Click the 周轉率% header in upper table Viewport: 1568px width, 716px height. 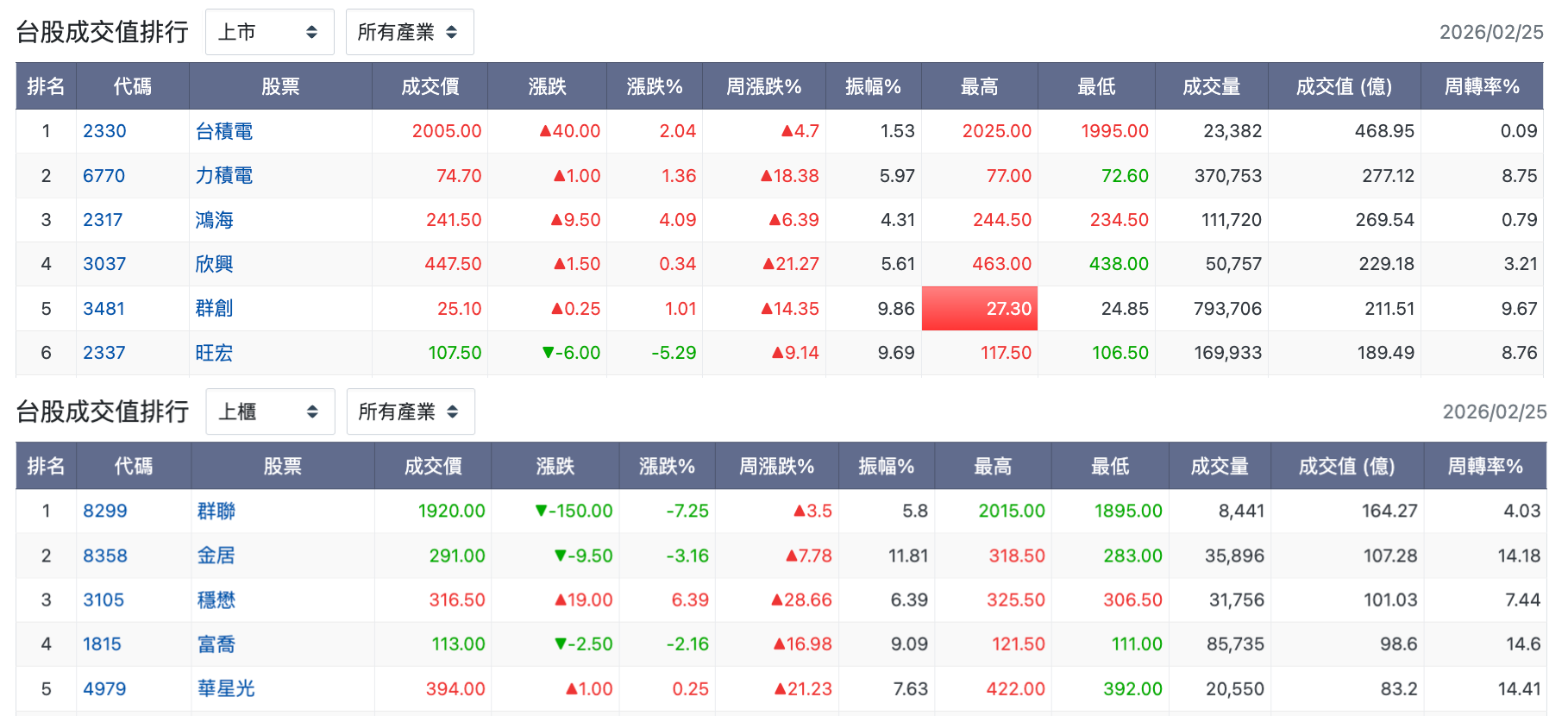1482,86
